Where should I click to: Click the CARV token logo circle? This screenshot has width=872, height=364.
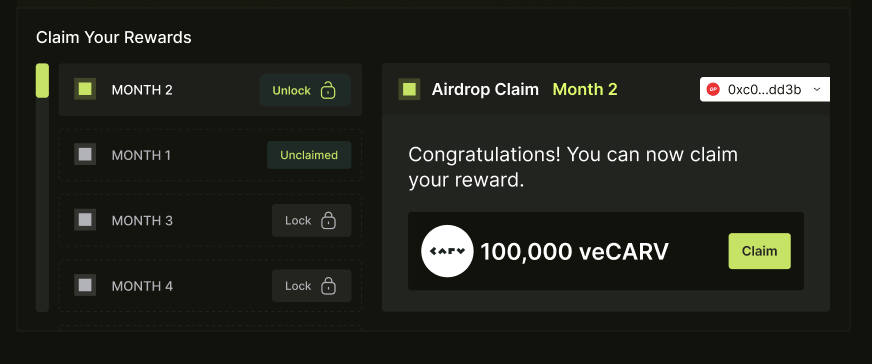tap(447, 251)
